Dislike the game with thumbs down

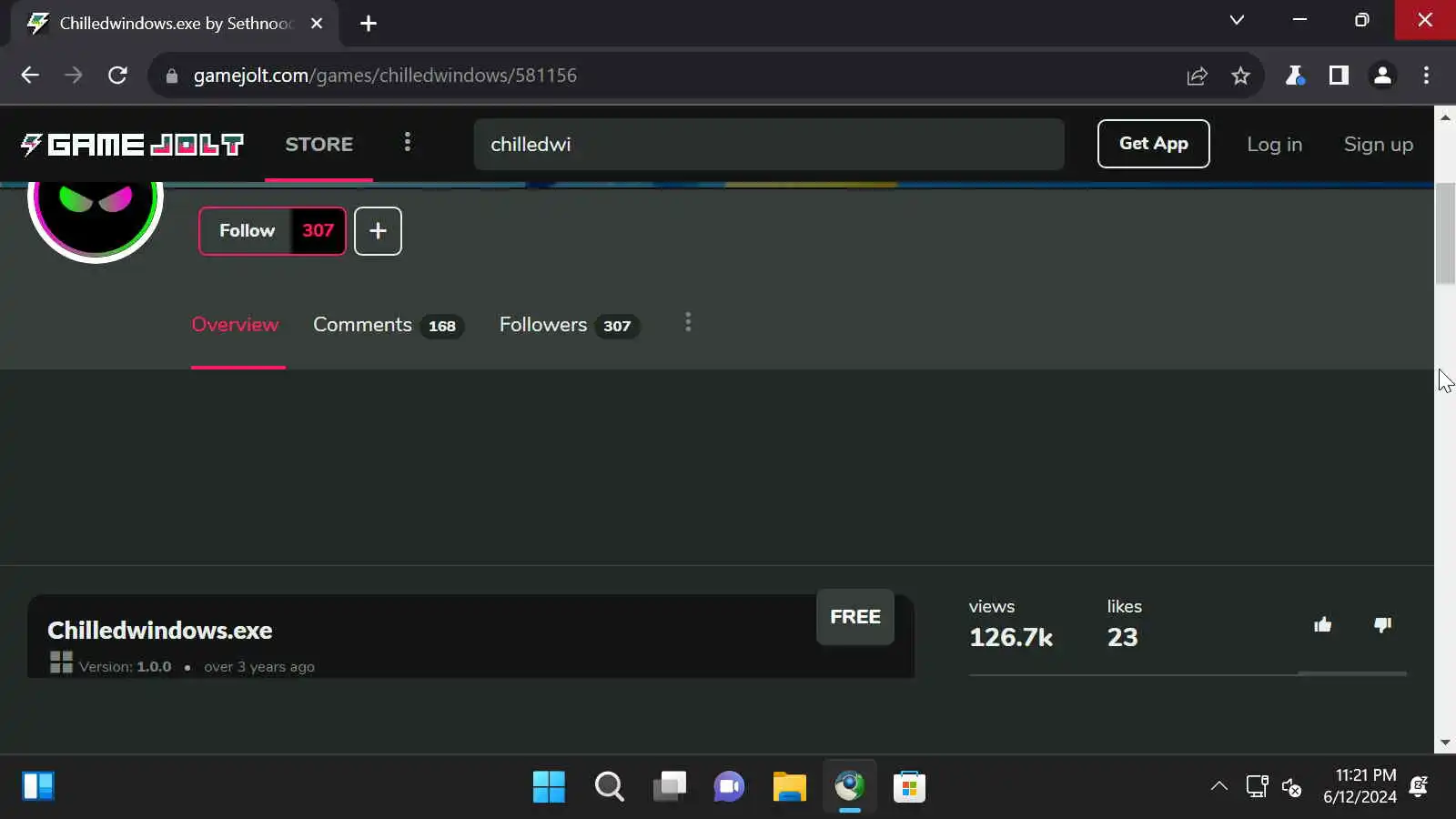(1382, 625)
